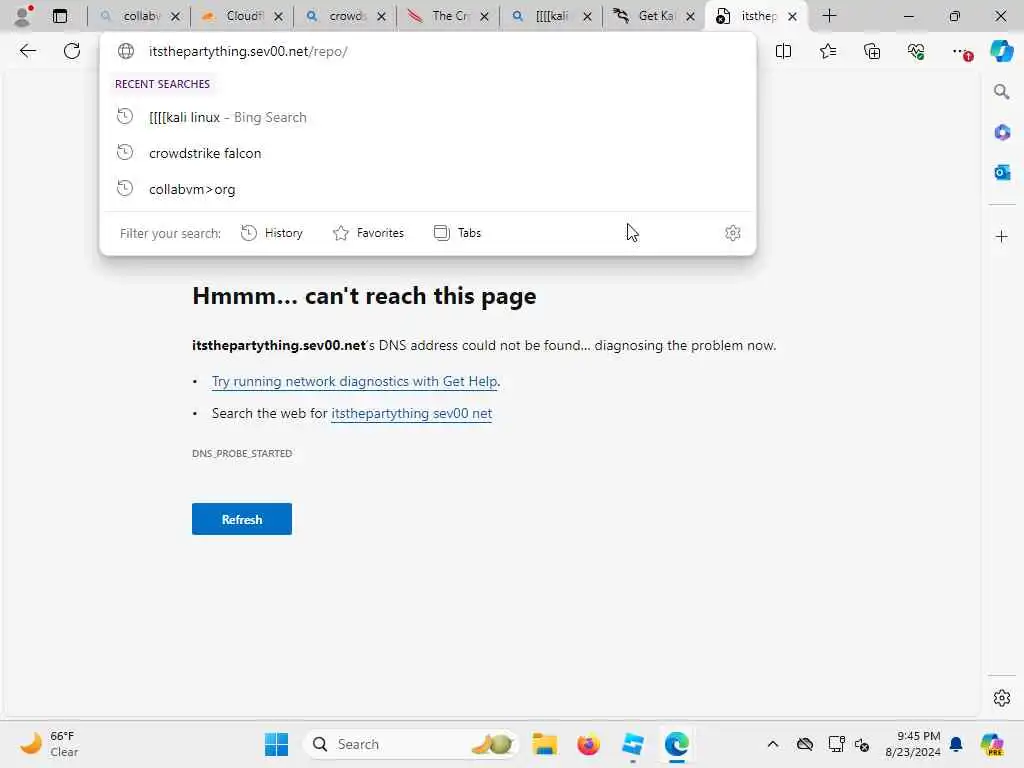Open sidebar Microsoft 365 icon
Viewport: 1024px width, 768px height.
click(1002, 133)
